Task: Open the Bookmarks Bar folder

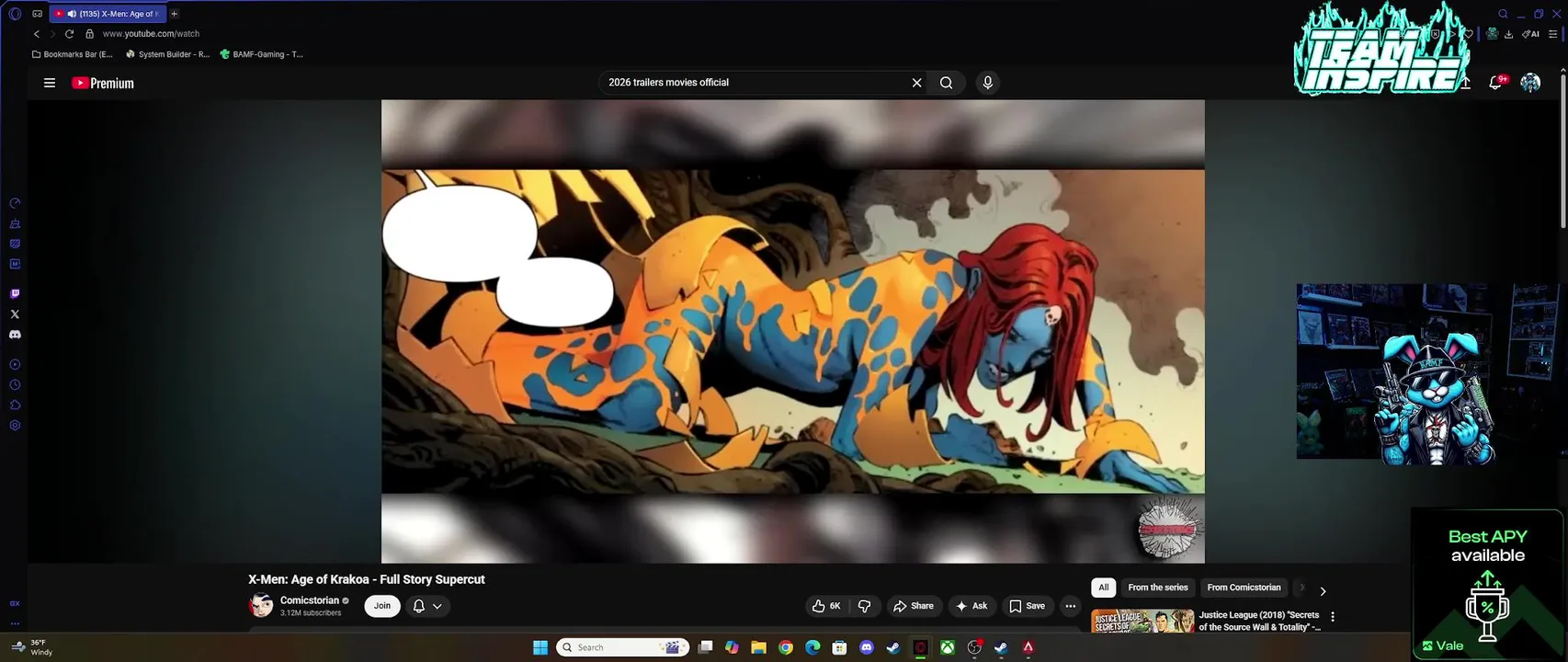Action: (72, 54)
